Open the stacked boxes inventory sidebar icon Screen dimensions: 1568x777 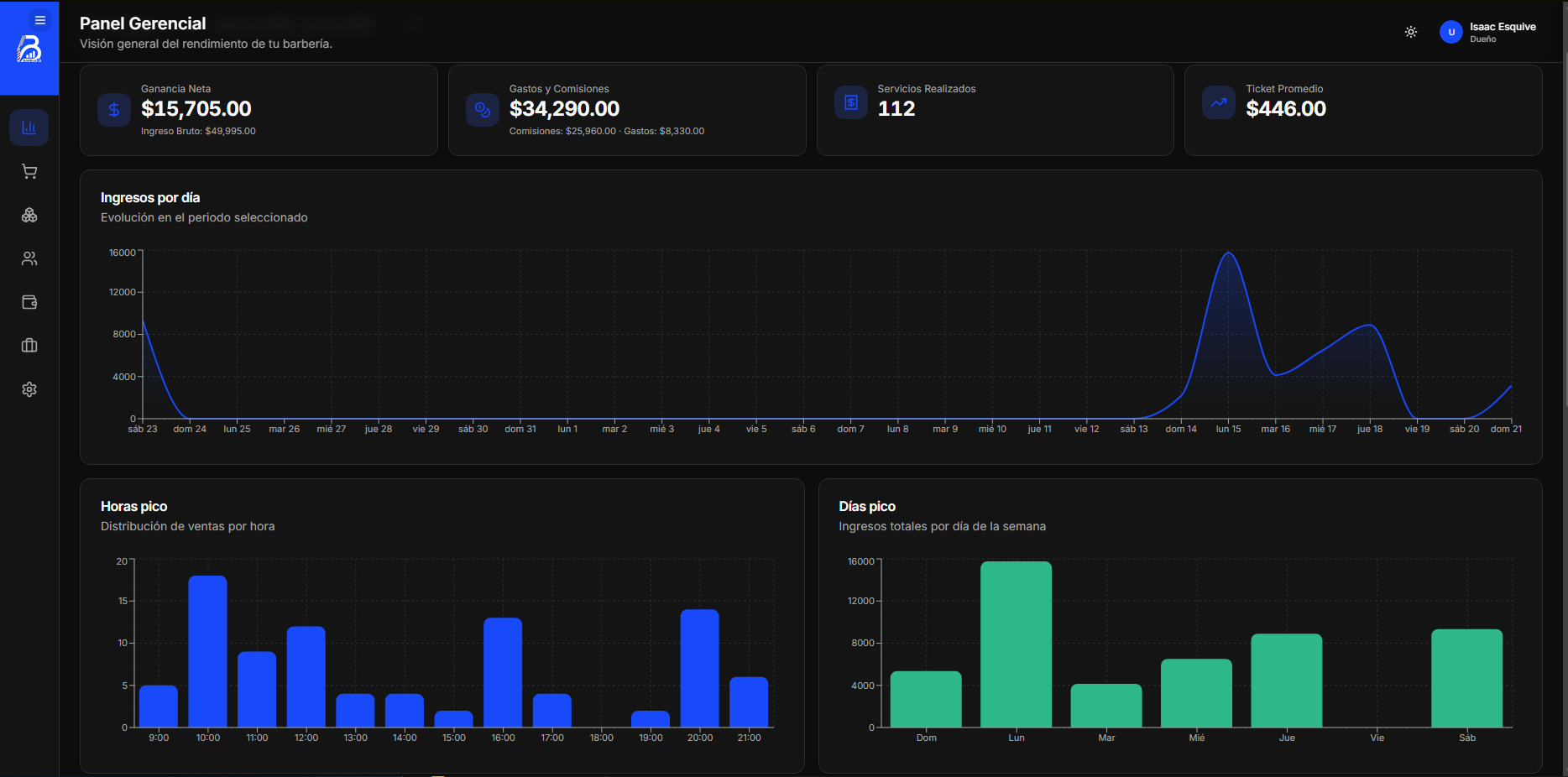pyautogui.click(x=29, y=215)
